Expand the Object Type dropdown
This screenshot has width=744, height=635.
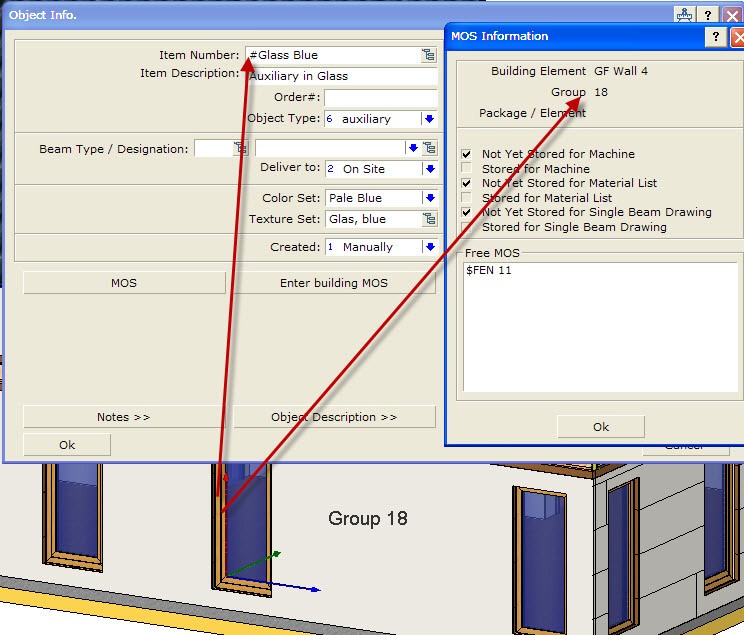429,119
